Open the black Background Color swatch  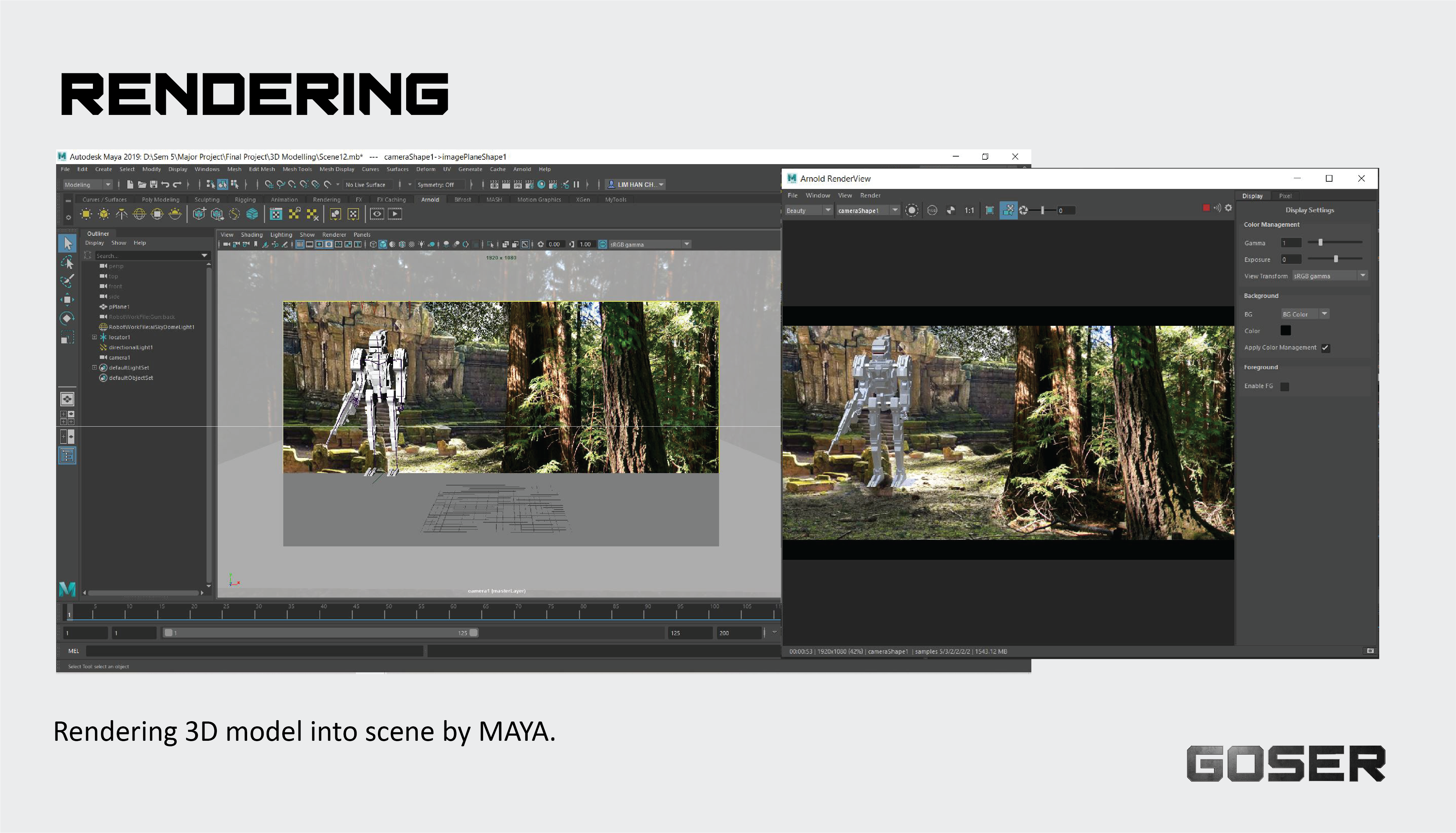[x=1286, y=330]
